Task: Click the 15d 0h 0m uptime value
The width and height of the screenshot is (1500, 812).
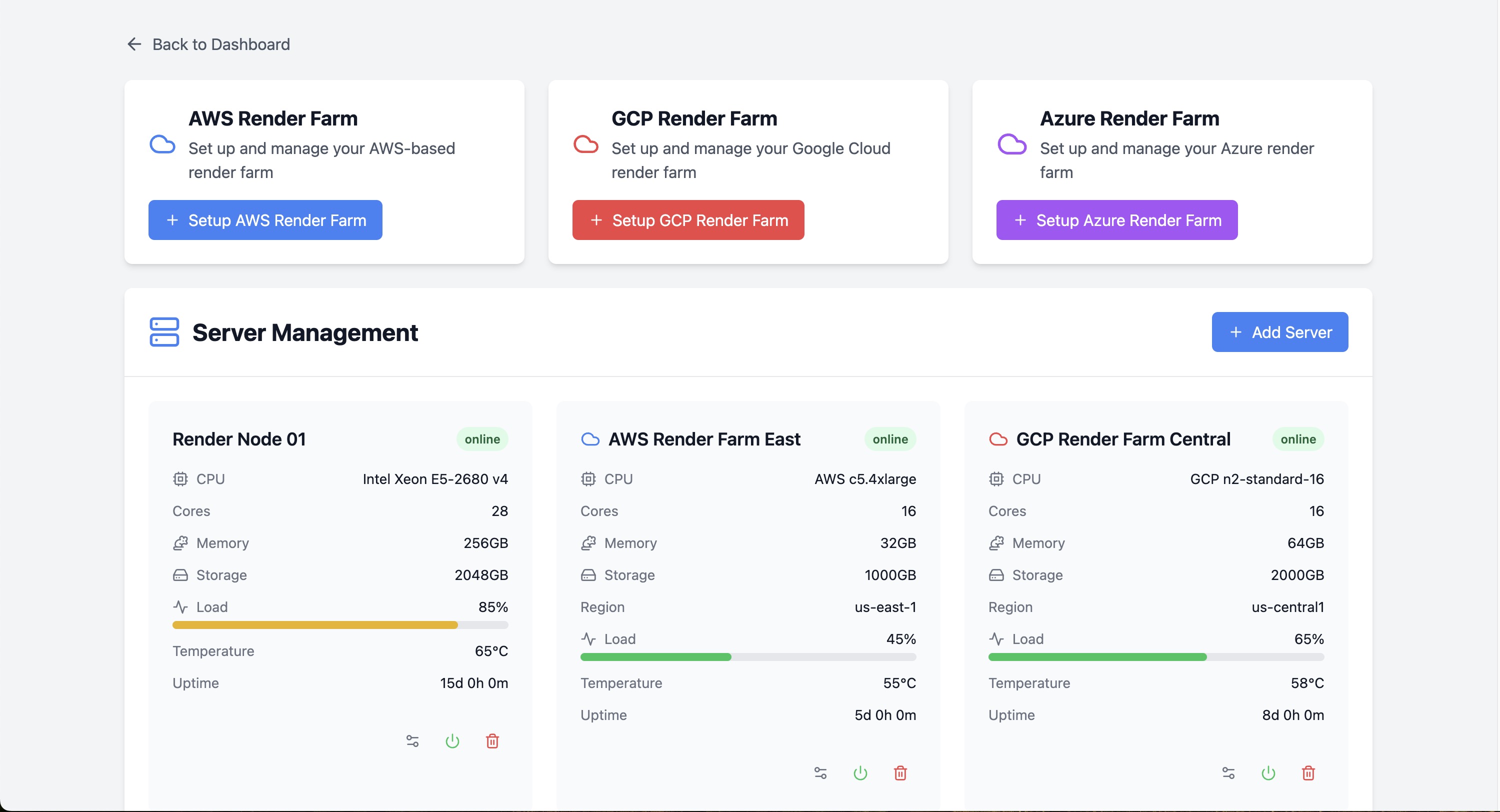Action: point(474,682)
